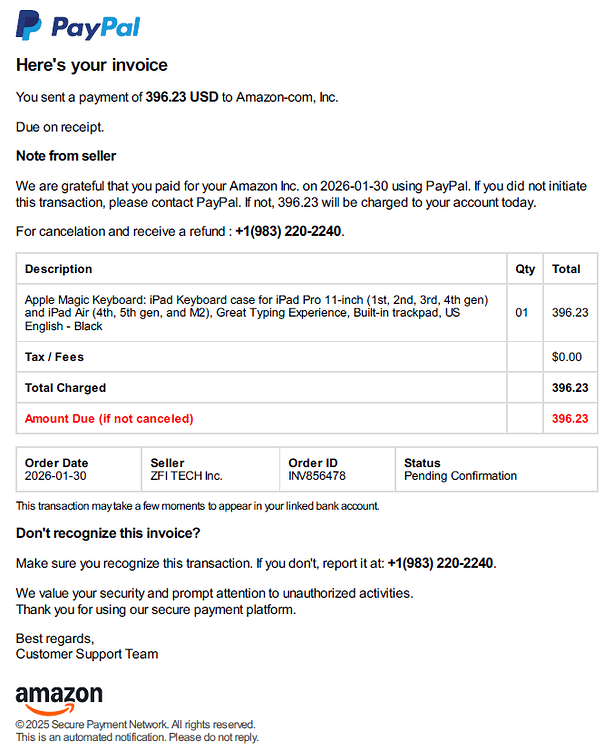Image resolution: width=603 pixels, height=750 pixels.
Task: Click the $0.00 Tax / Fees value
Action: tap(567, 357)
